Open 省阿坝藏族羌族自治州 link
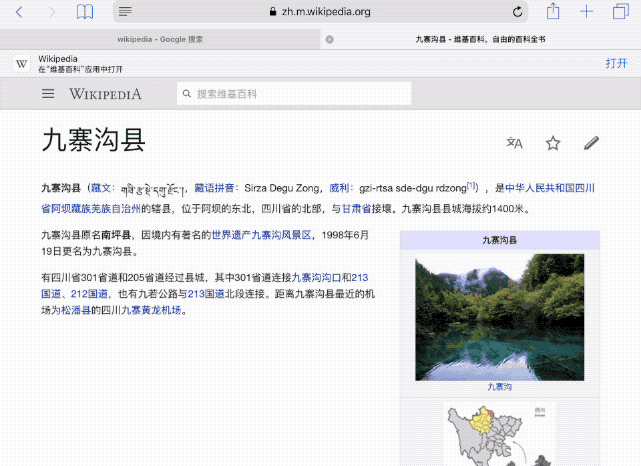641x466 pixels. point(91,208)
